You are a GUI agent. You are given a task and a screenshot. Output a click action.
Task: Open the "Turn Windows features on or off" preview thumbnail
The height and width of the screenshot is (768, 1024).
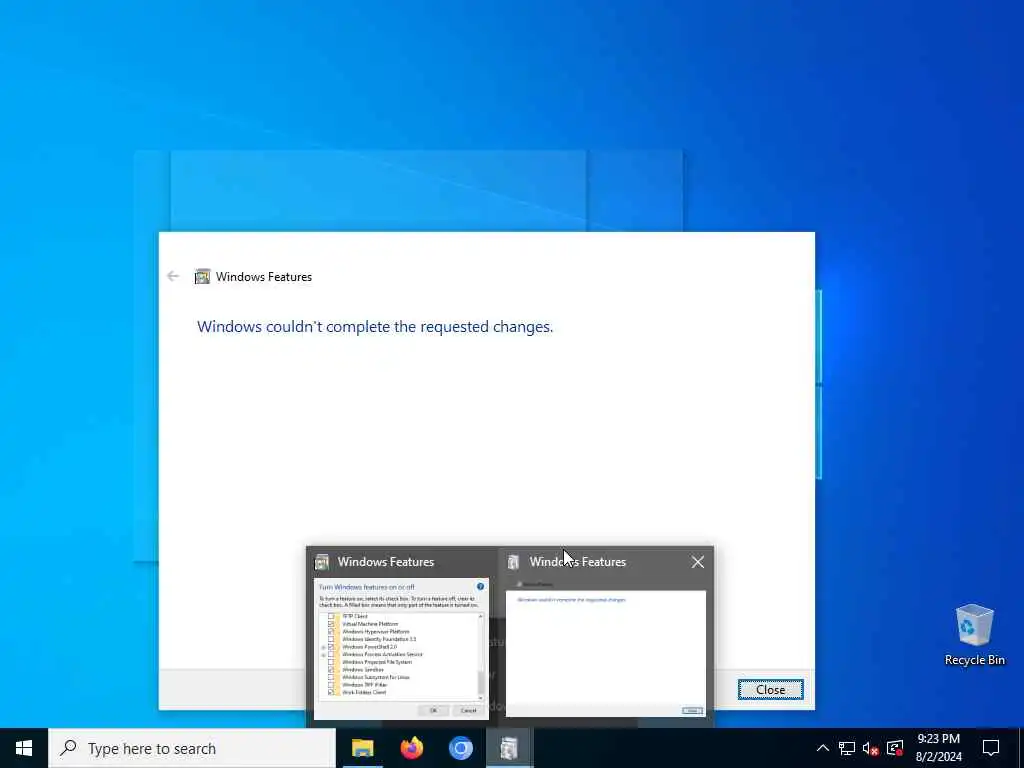pyautogui.click(x=401, y=648)
